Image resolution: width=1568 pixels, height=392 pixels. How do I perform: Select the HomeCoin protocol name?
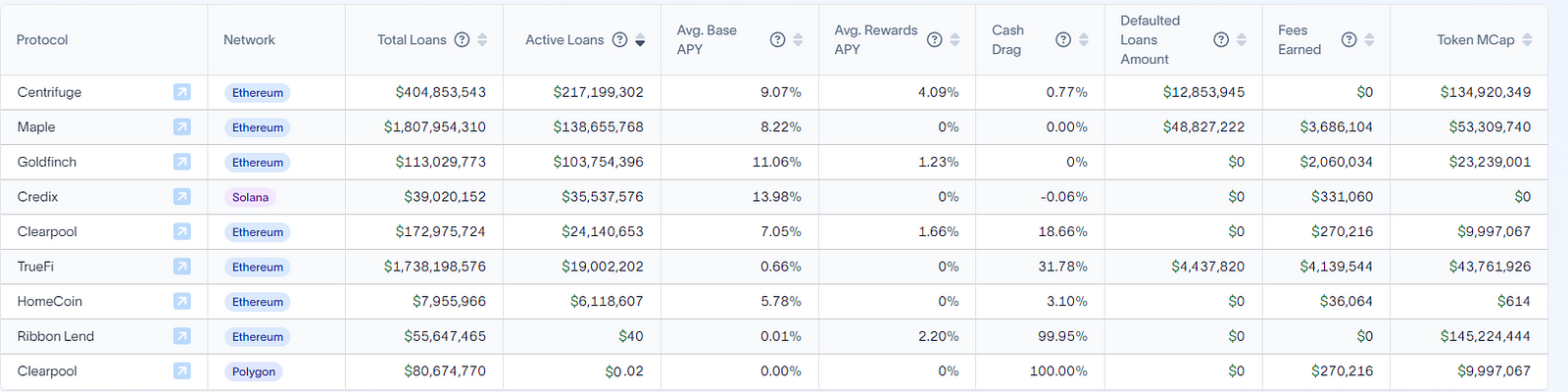point(50,302)
